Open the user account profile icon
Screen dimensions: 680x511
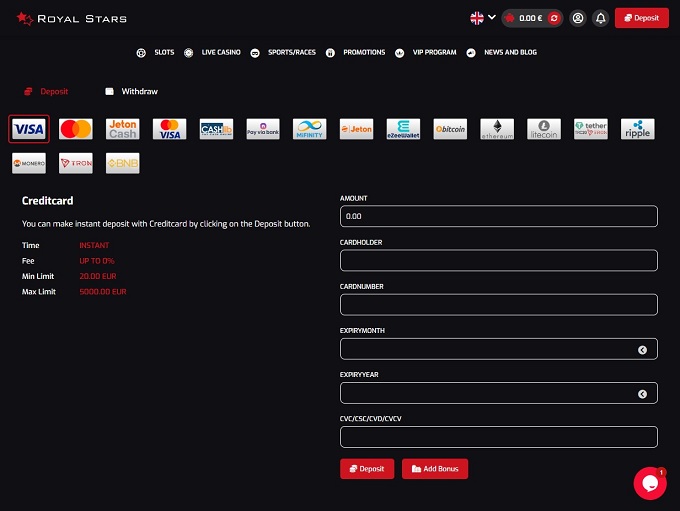click(578, 18)
